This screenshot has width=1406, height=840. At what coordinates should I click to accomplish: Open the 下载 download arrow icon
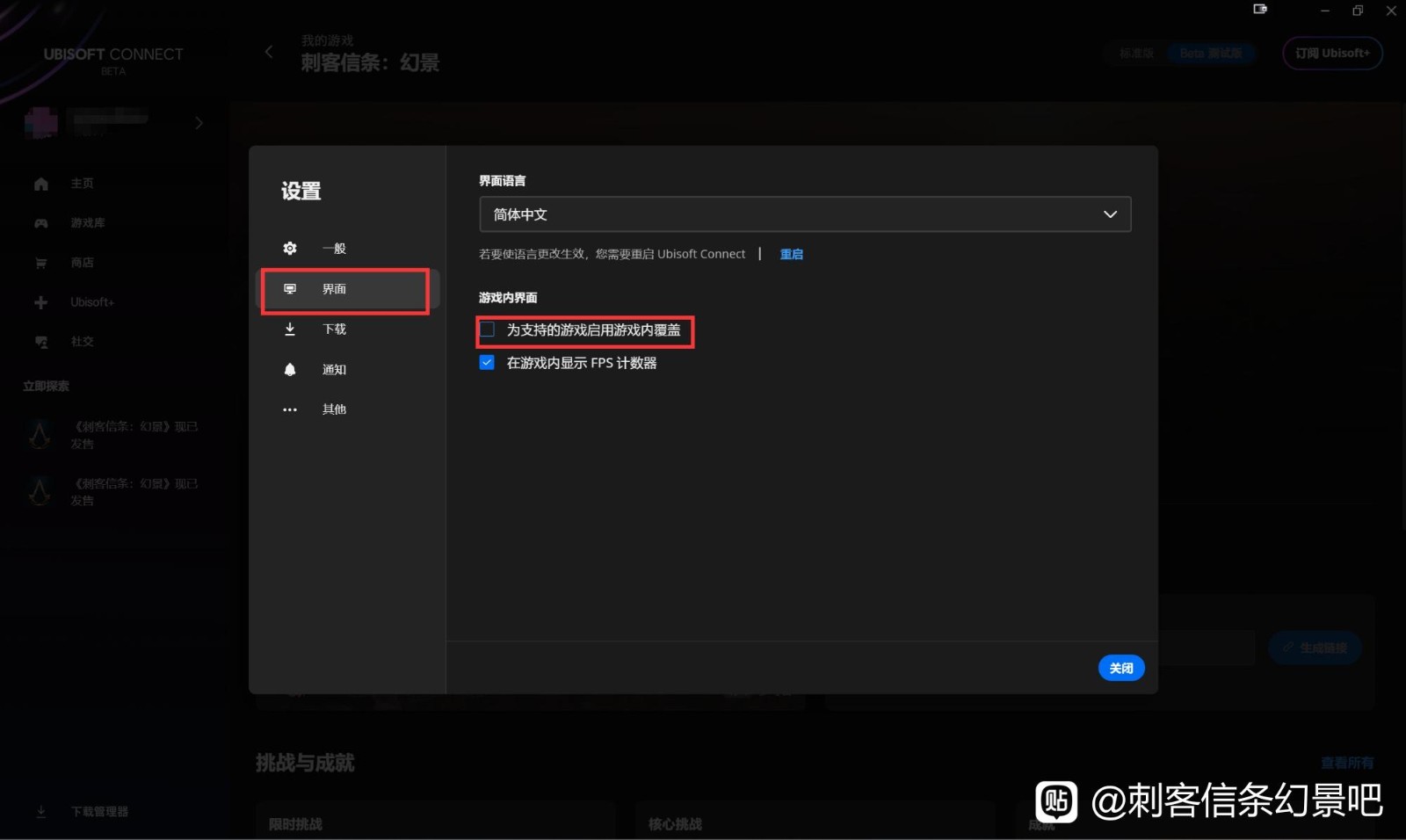(290, 329)
